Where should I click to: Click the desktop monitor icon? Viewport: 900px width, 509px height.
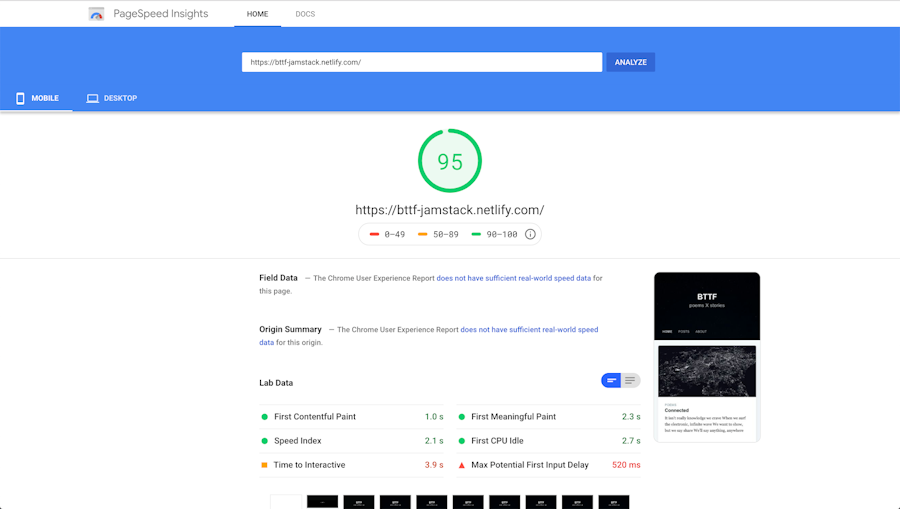click(x=92, y=98)
